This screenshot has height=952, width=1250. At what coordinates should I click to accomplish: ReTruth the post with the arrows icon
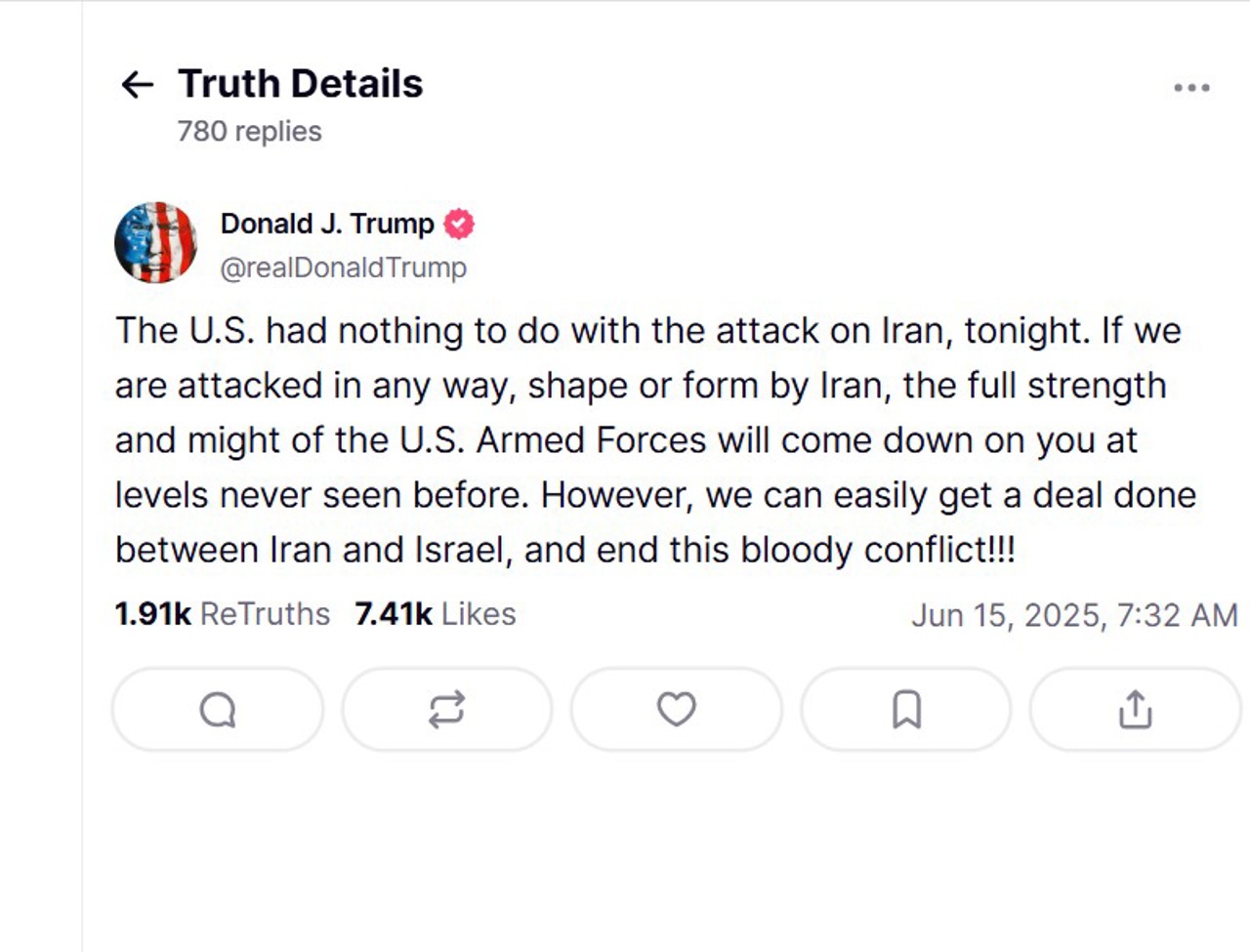pyautogui.click(x=446, y=710)
